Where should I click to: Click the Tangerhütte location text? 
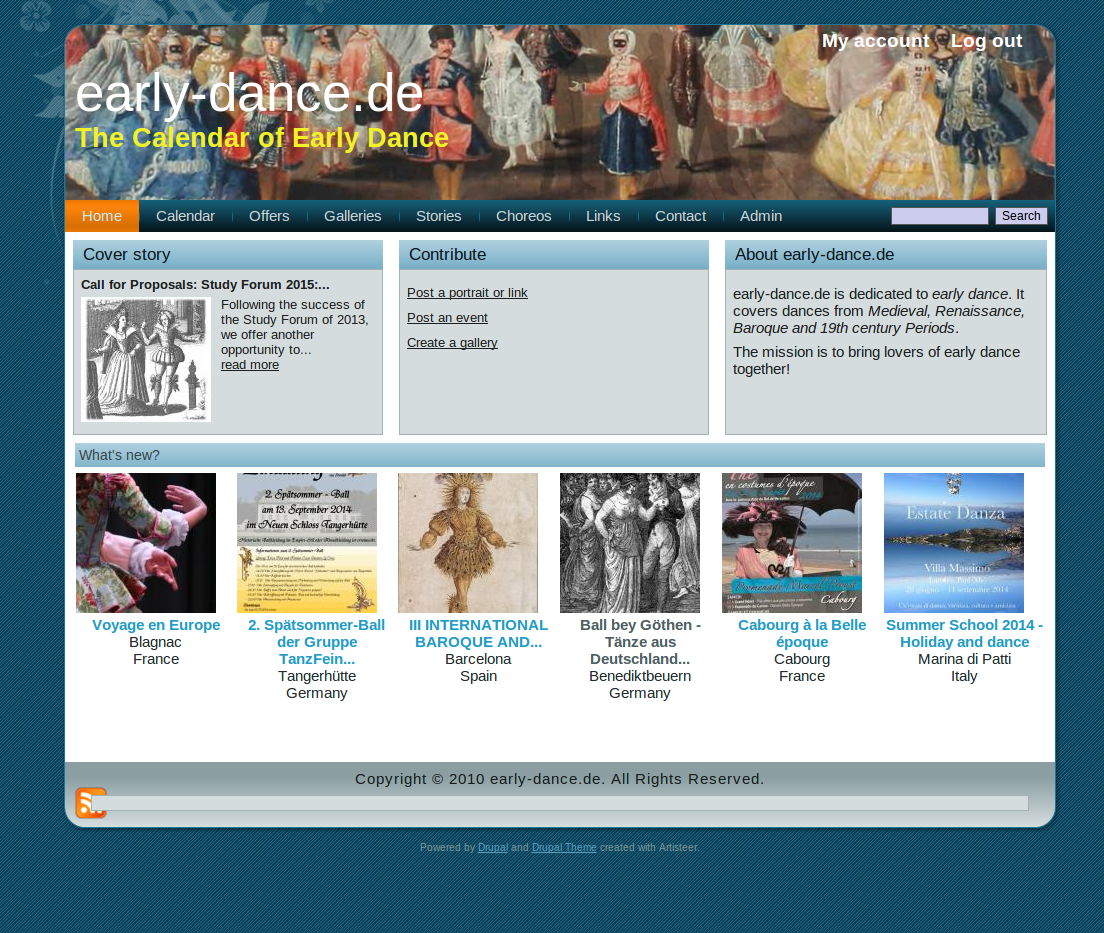317,676
